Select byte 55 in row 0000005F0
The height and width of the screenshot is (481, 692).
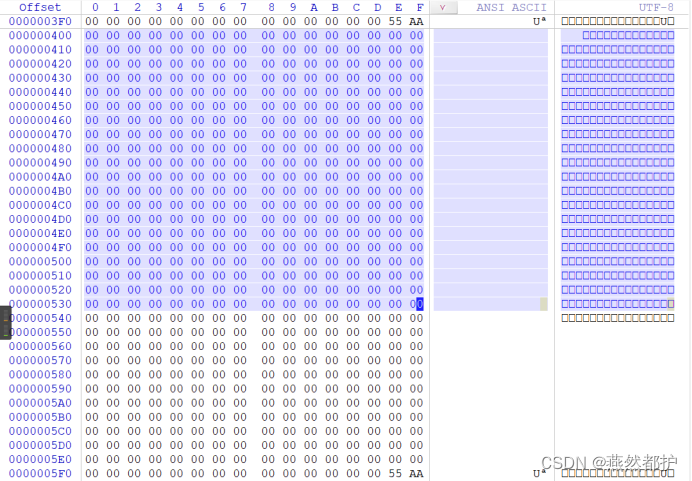(x=395, y=473)
